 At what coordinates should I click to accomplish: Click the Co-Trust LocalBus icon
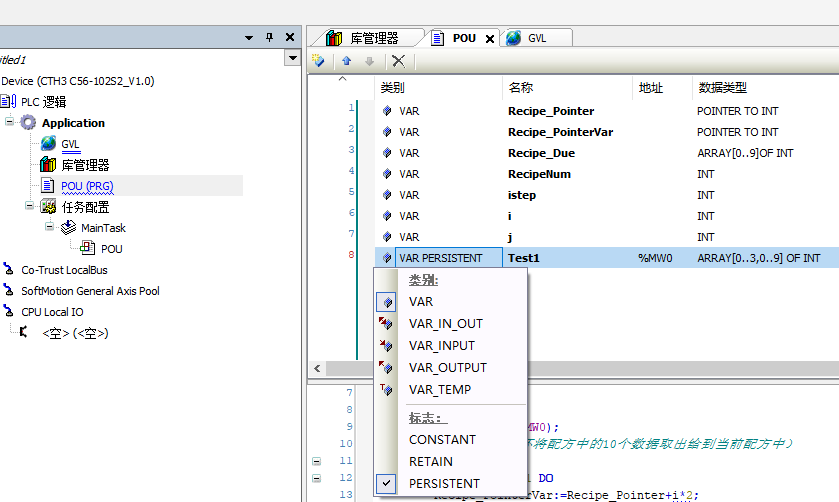point(9,269)
